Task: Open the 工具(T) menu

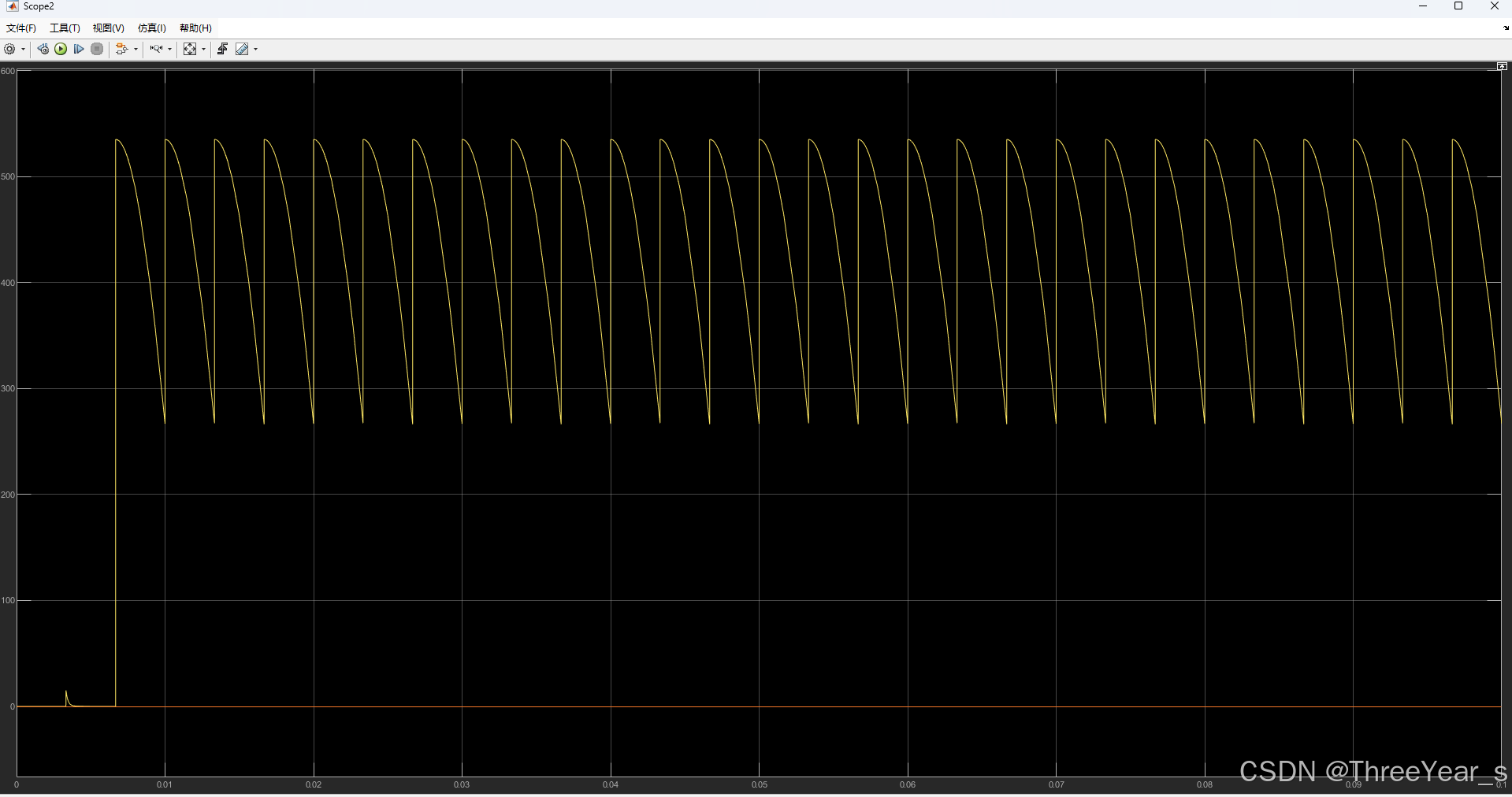Action: [x=65, y=28]
